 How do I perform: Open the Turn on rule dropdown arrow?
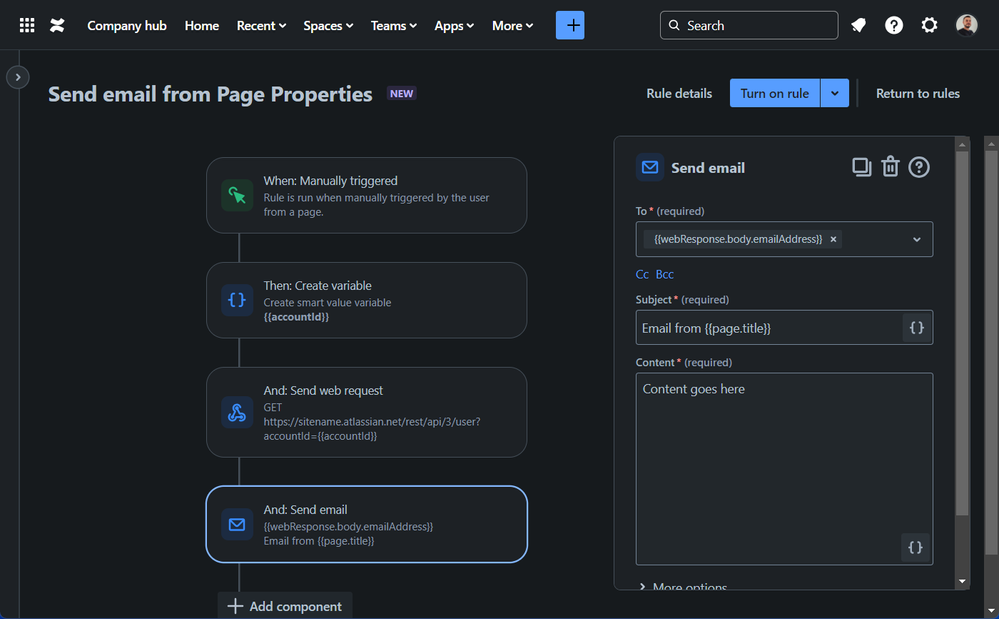tap(835, 93)
